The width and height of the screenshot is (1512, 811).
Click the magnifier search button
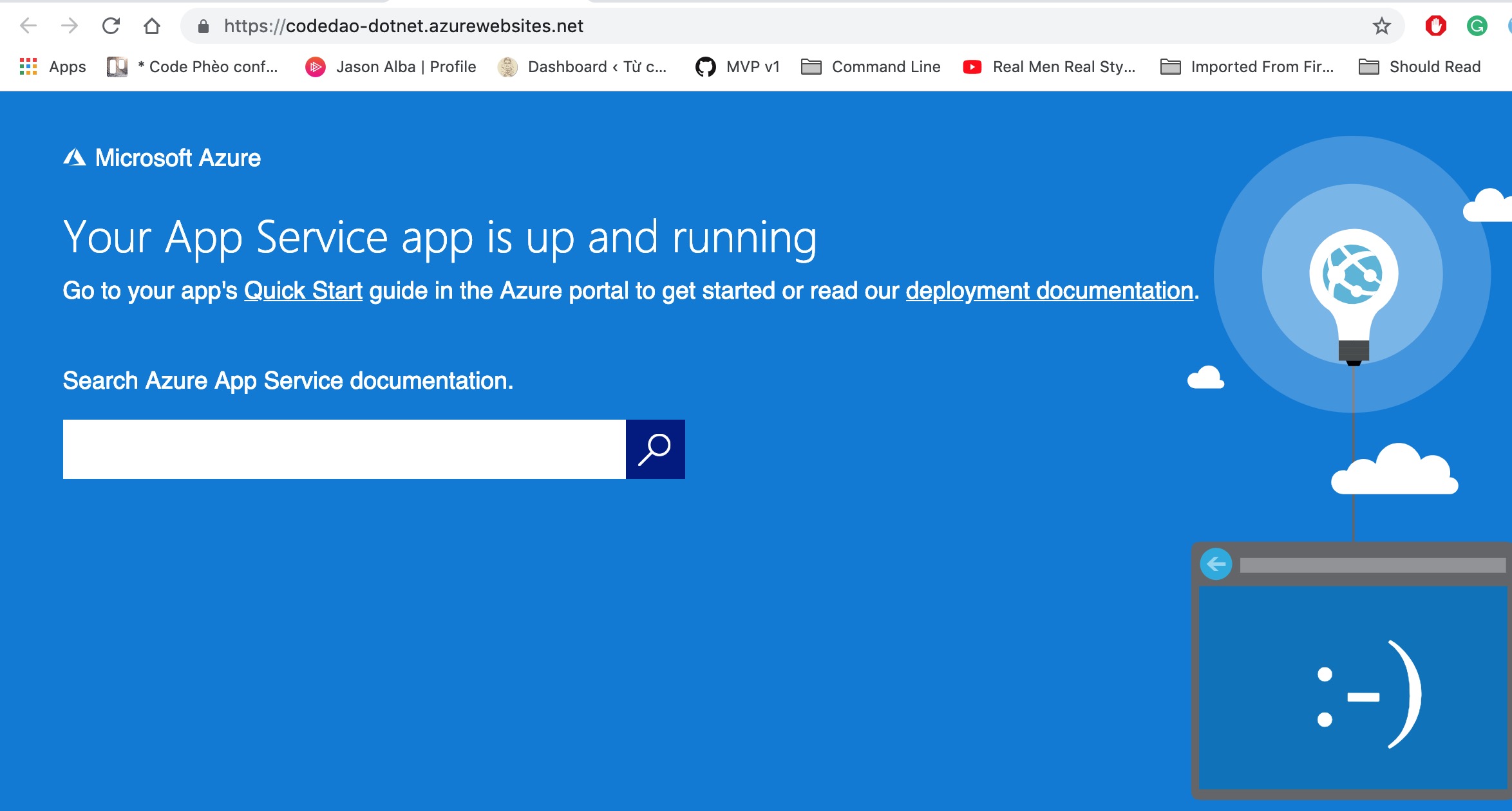point(655,449)
